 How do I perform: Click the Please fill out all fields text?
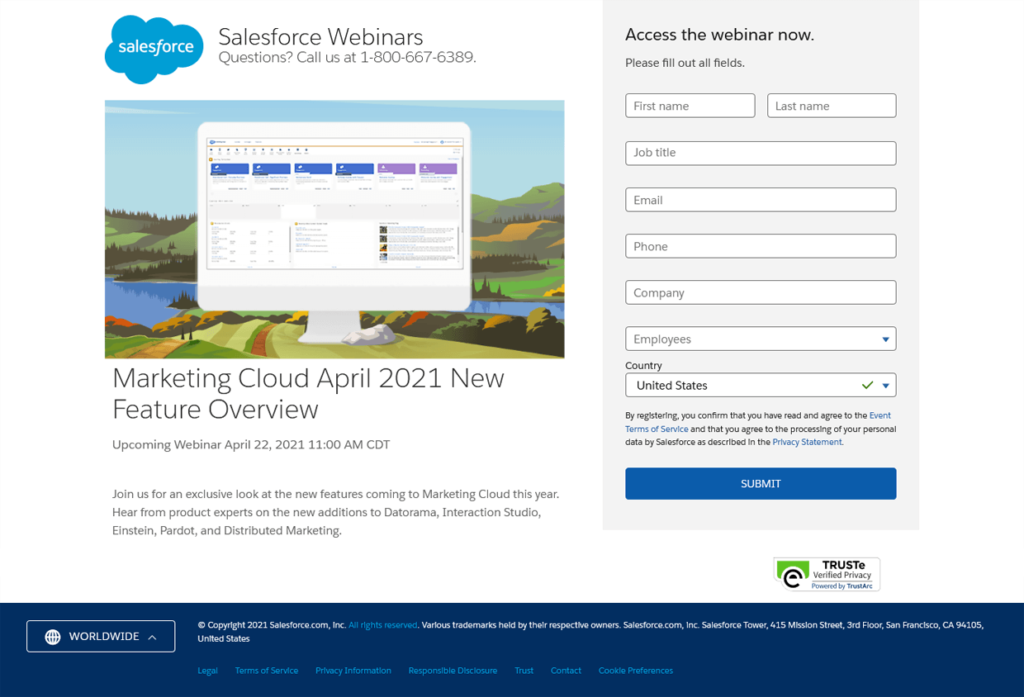click(x=684, y=63)
